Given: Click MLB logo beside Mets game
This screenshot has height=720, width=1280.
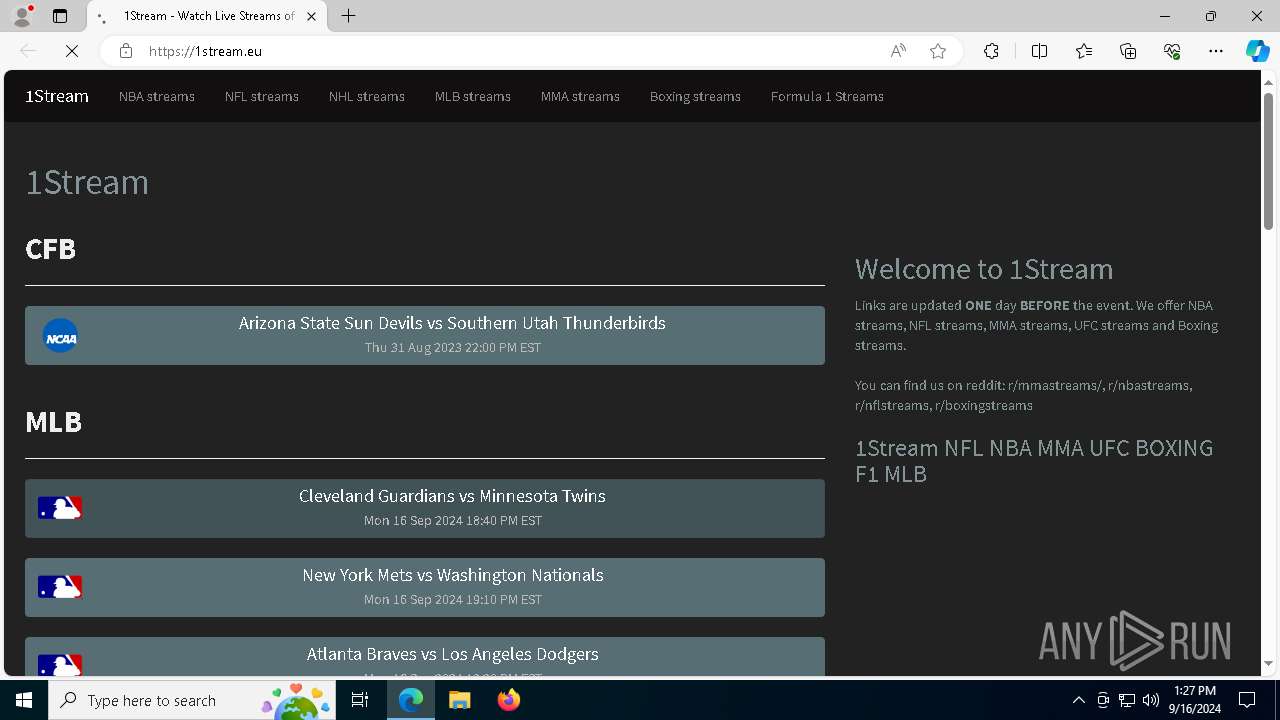Looking at the screenshot, I should [60, 587].
